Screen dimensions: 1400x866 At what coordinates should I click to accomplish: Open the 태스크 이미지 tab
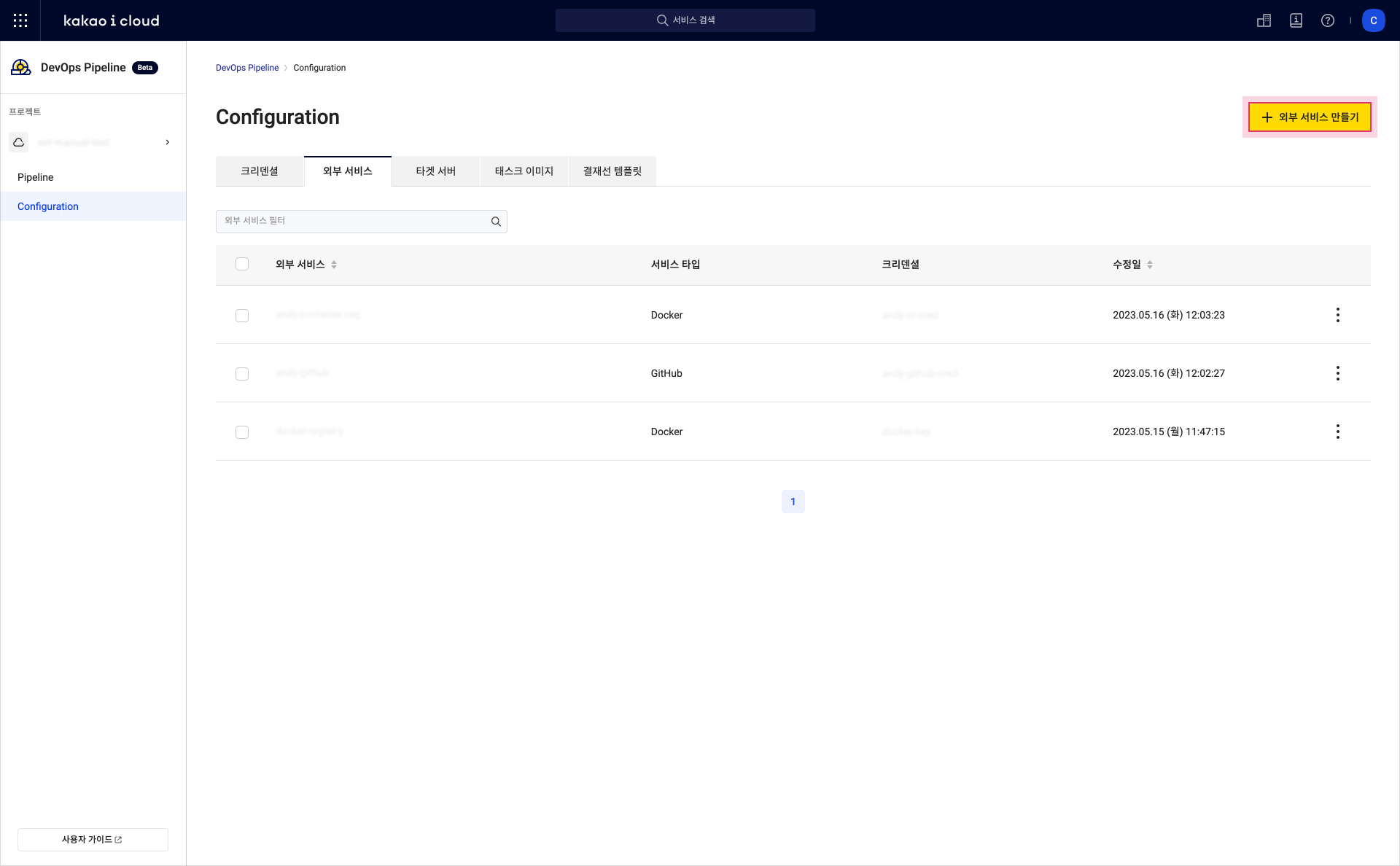click(524, 171)
